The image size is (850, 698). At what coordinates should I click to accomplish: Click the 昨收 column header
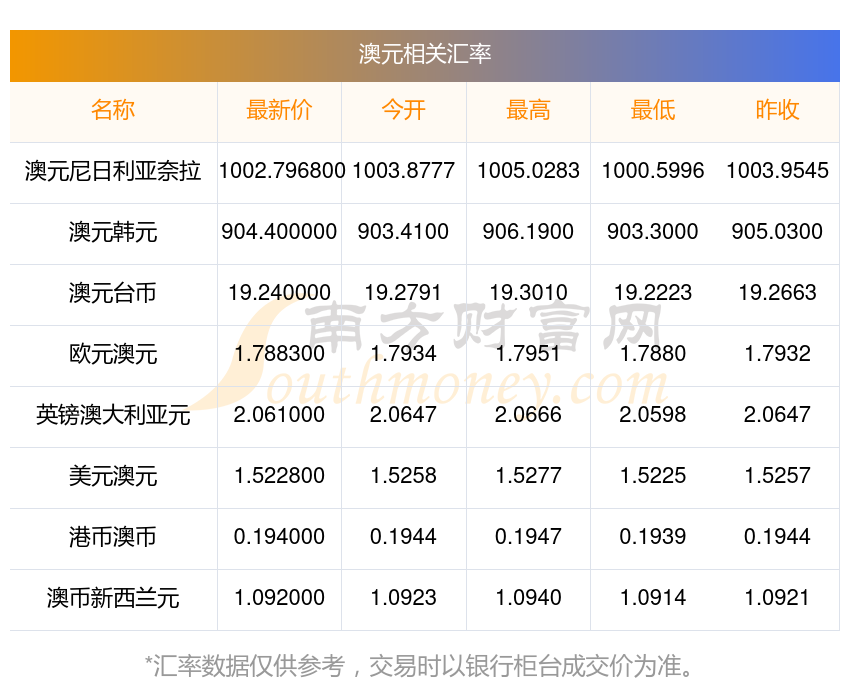(x=777, y=110)
